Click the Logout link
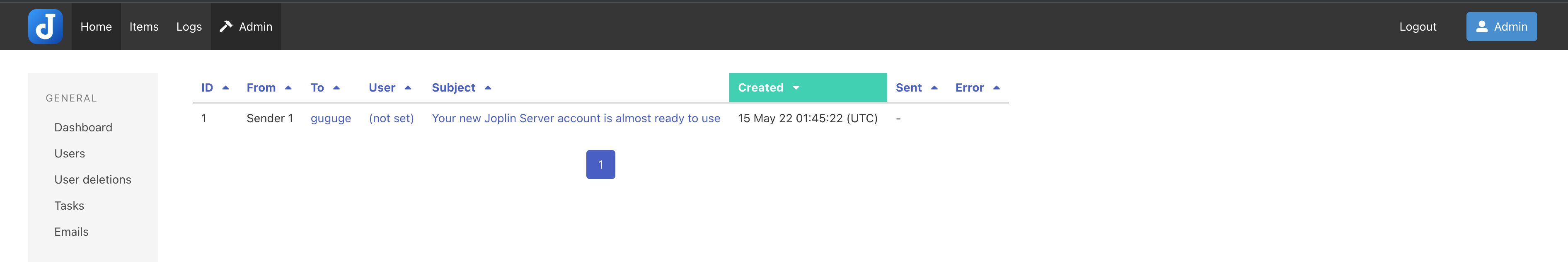This screenshot has width=1568, height=271. coord(1417,27)
